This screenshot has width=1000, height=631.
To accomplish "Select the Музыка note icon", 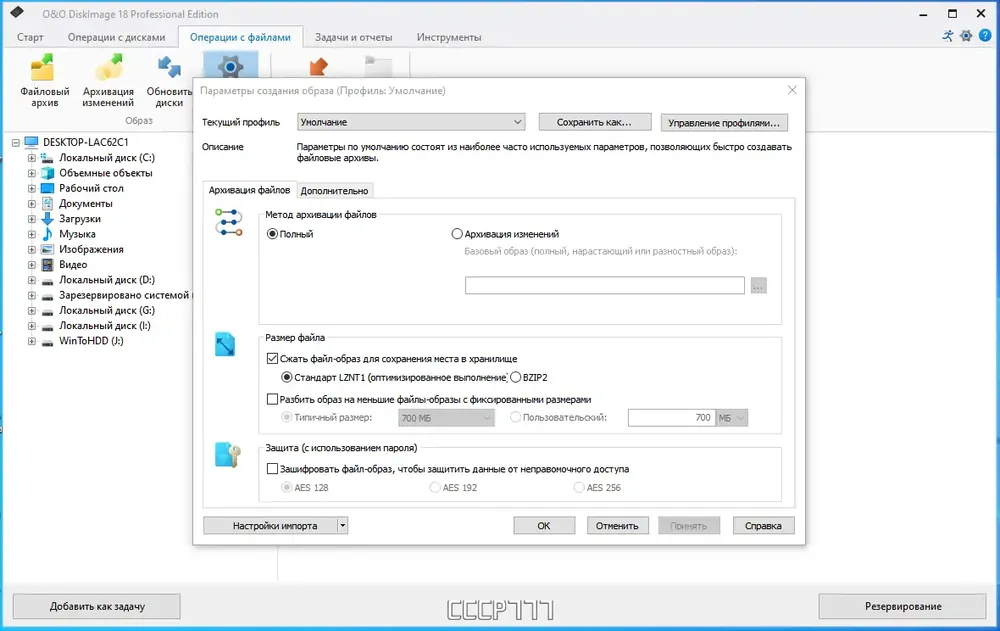I will coord(47,234).
